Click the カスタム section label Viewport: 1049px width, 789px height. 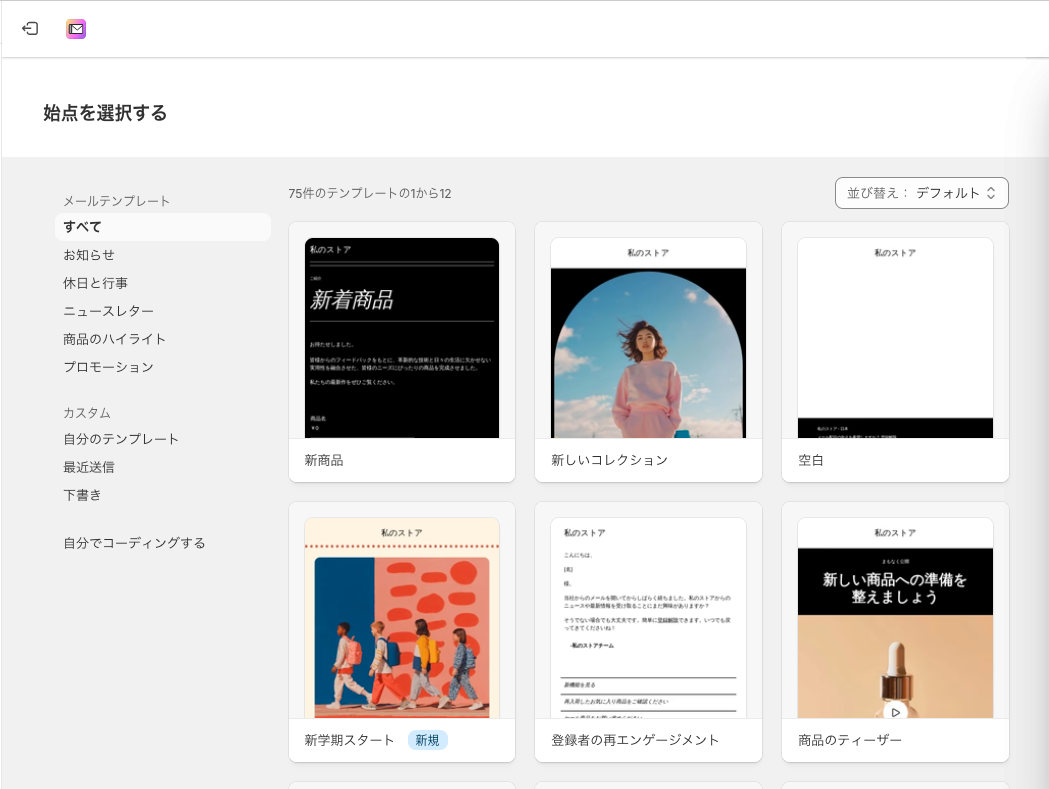(x=87, y=413)
